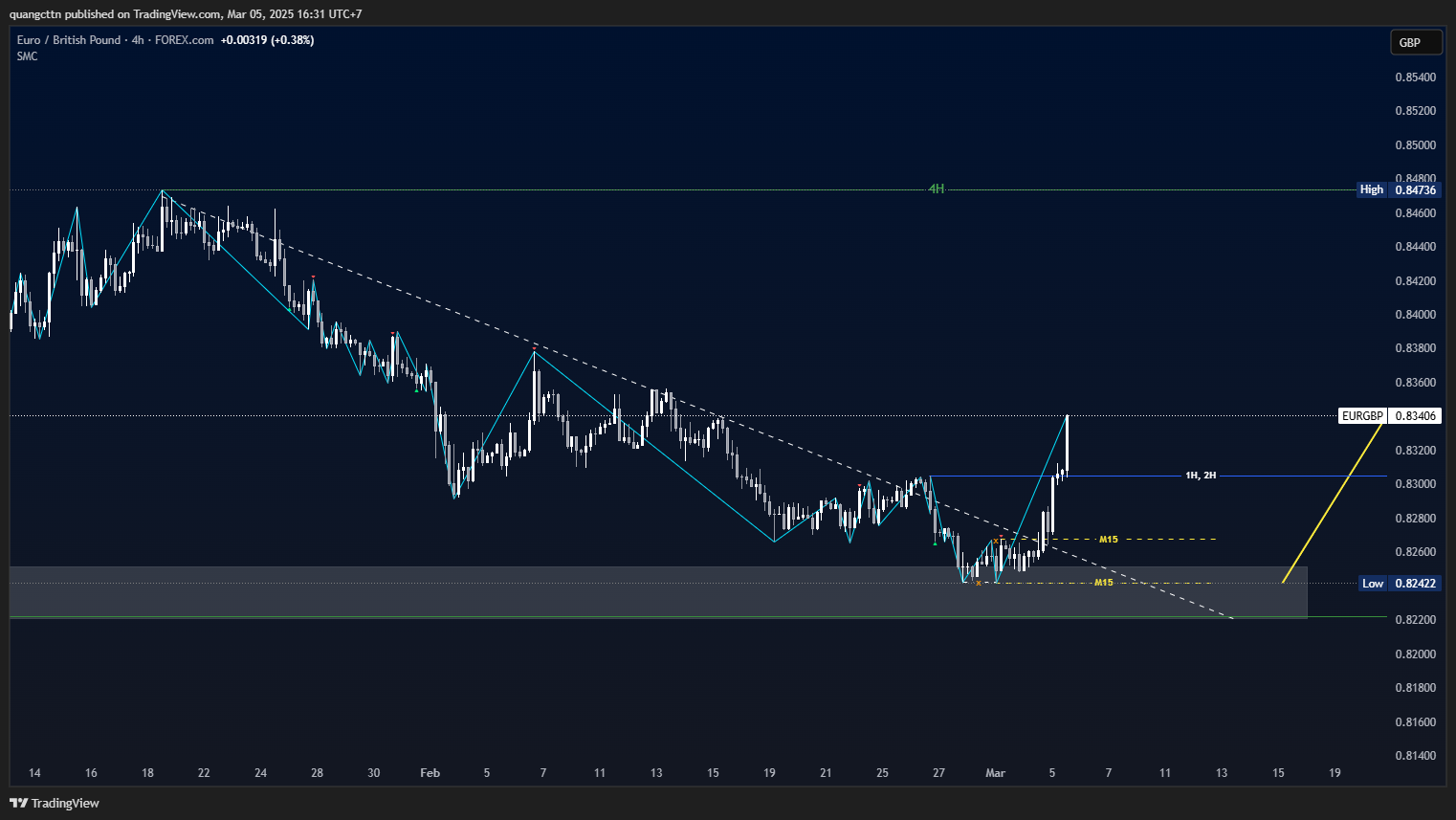Click the Low 0.82422 price label
The height and width of the screenshot is (820, 1456).
(x=1400, y=583)
